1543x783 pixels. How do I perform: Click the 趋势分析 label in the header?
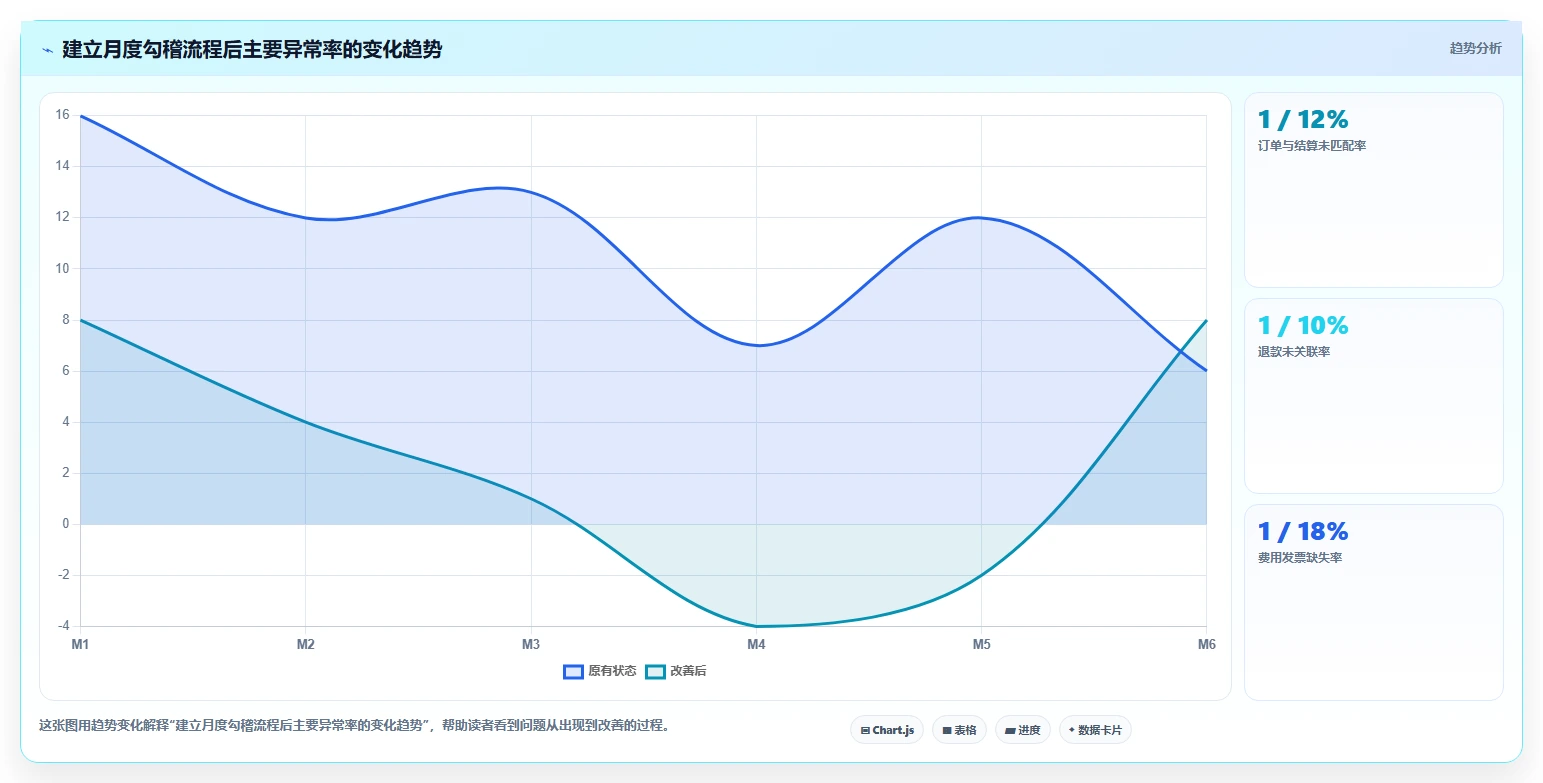click(1475, 48)
